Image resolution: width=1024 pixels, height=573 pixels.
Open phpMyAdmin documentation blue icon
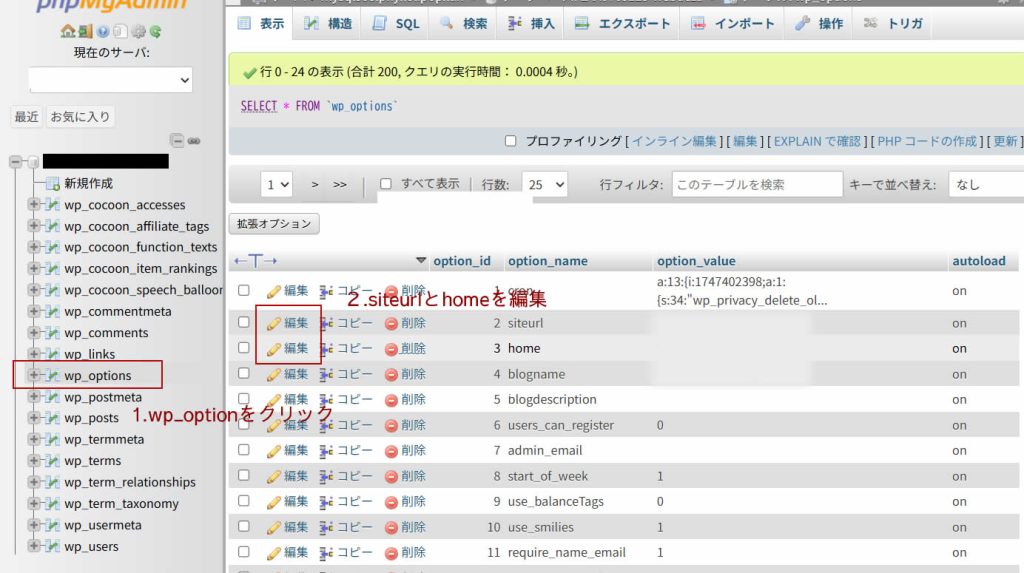click(x=103, y=31)
